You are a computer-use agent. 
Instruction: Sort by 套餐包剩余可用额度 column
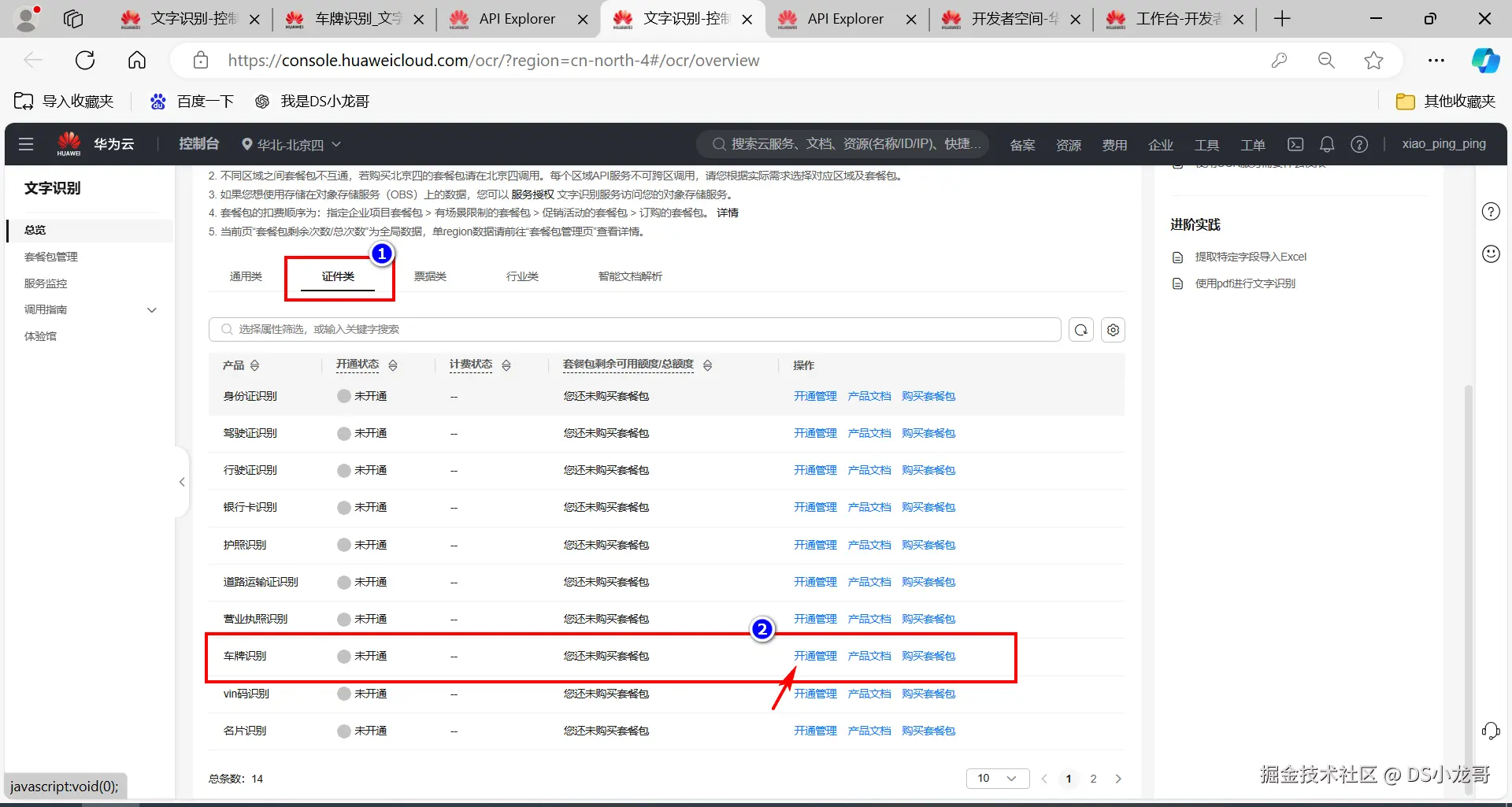[x=708, y=365]
